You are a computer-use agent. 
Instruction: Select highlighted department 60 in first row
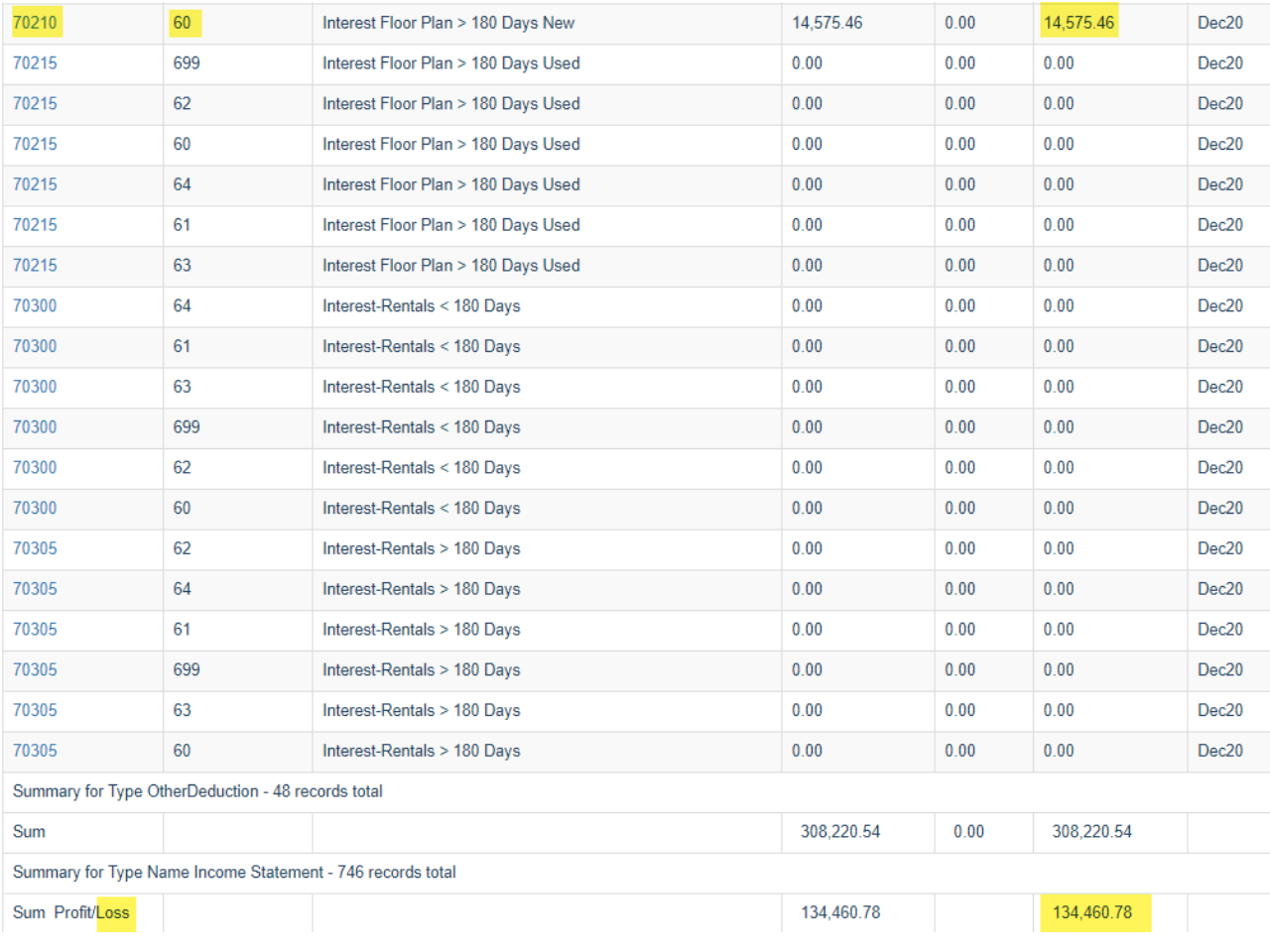183,23
